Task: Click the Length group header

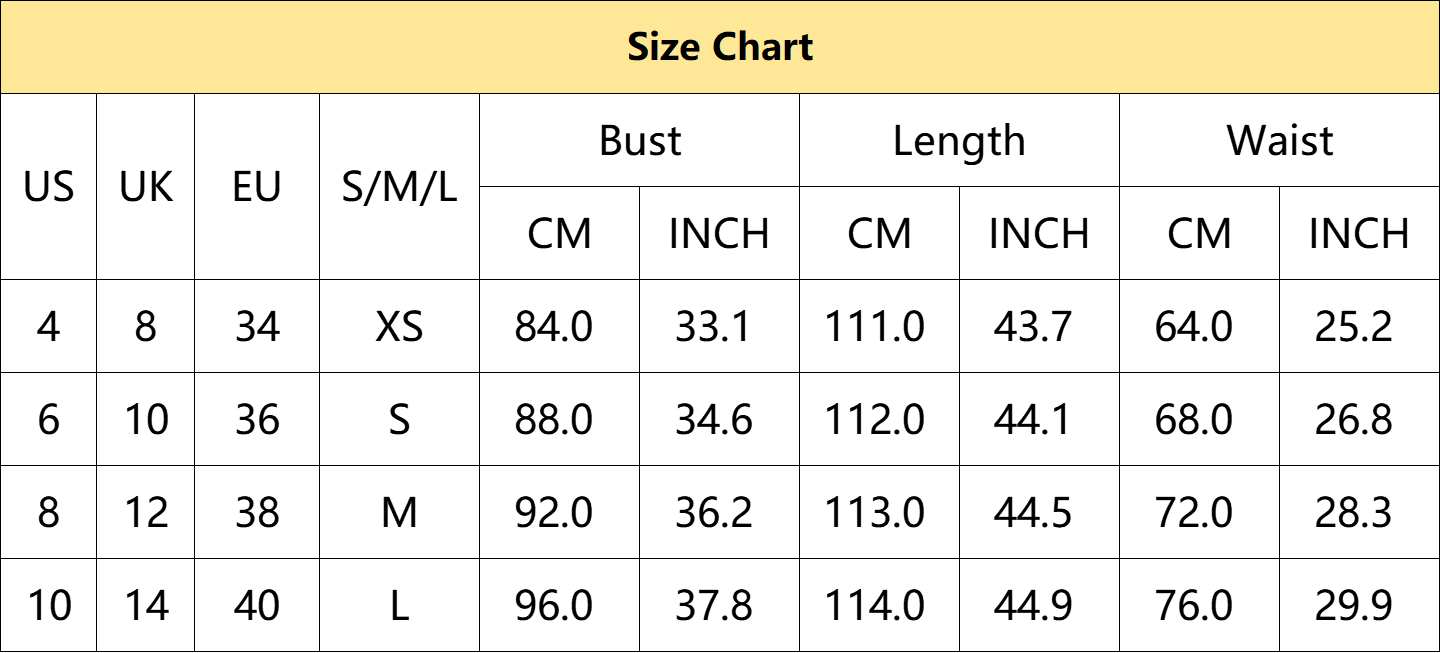Action: pyautogui.click(x=959, y=140)
